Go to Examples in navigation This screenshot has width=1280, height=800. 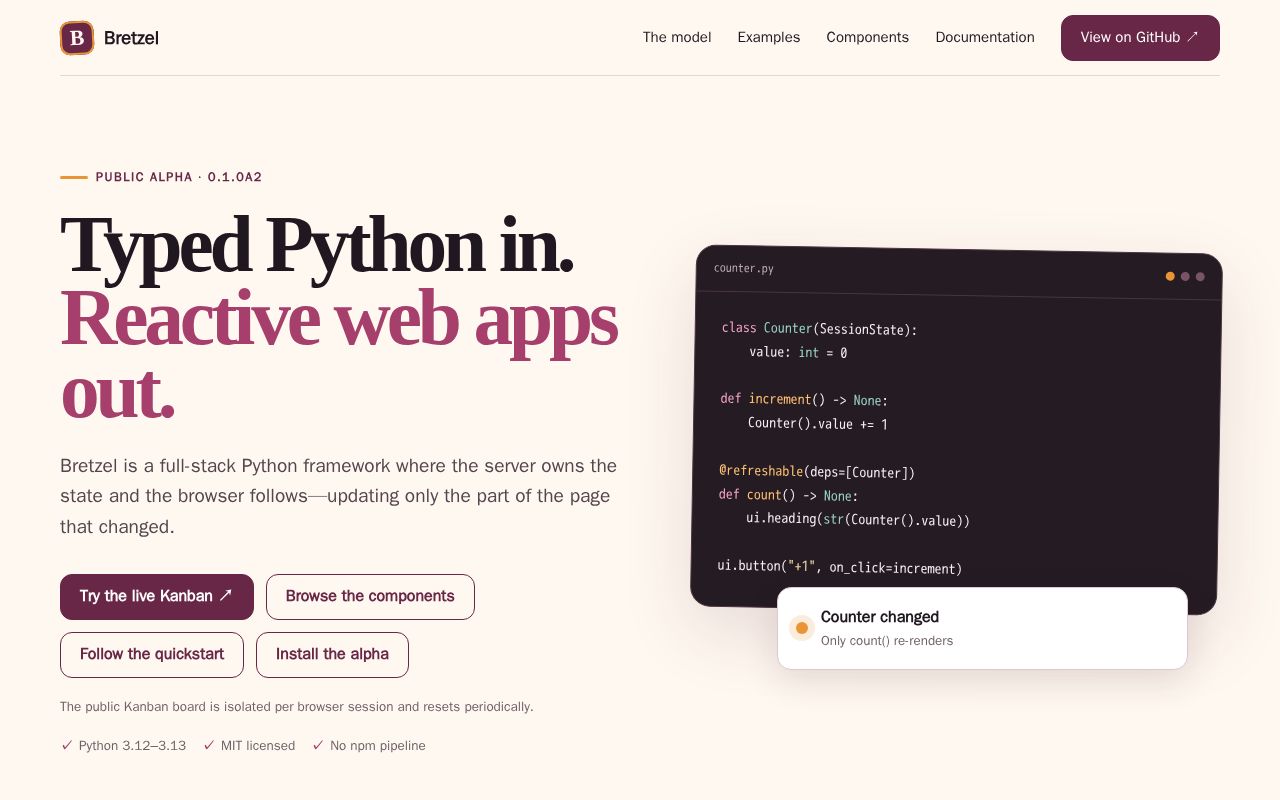click(x=769, y=37)
